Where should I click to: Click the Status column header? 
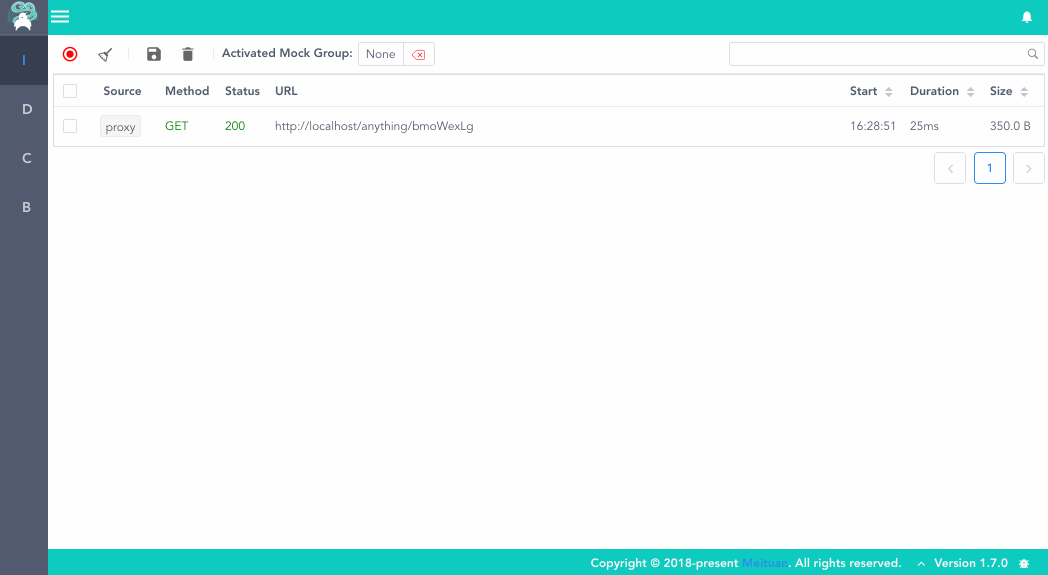coord(242,91)
